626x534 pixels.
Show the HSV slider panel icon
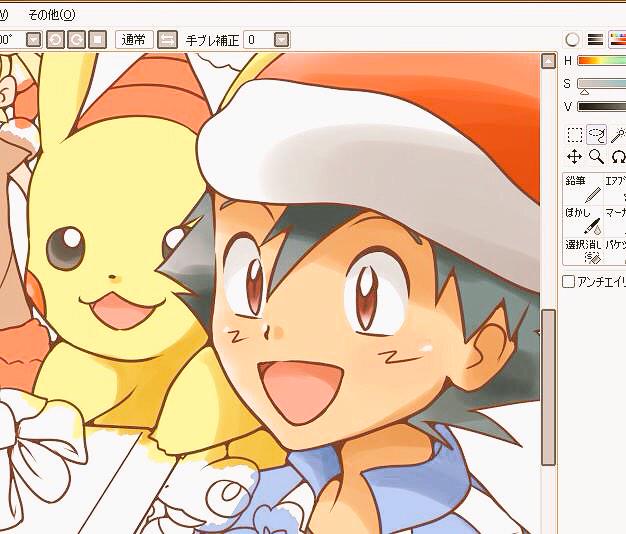pyautogui.click(x=617, y=40)
